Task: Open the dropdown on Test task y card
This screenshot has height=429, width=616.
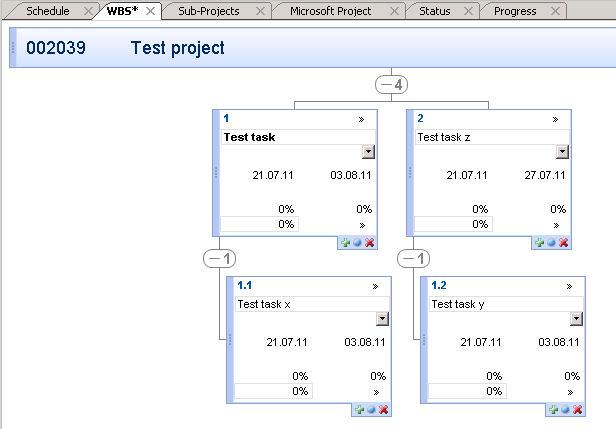Action: point(576,319)
